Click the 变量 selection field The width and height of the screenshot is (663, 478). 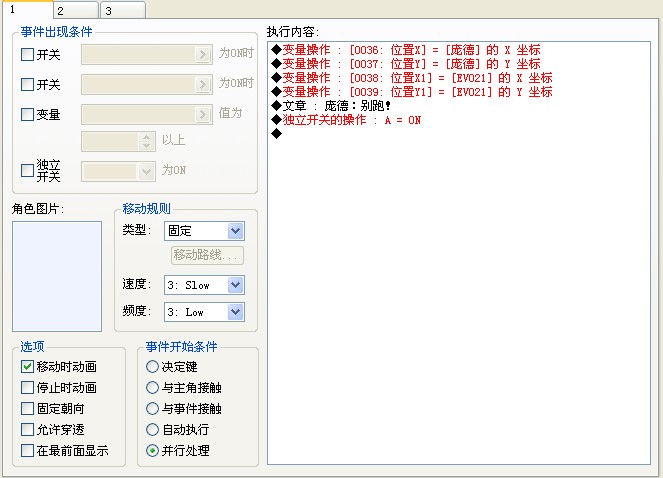(x=147, y=115)
